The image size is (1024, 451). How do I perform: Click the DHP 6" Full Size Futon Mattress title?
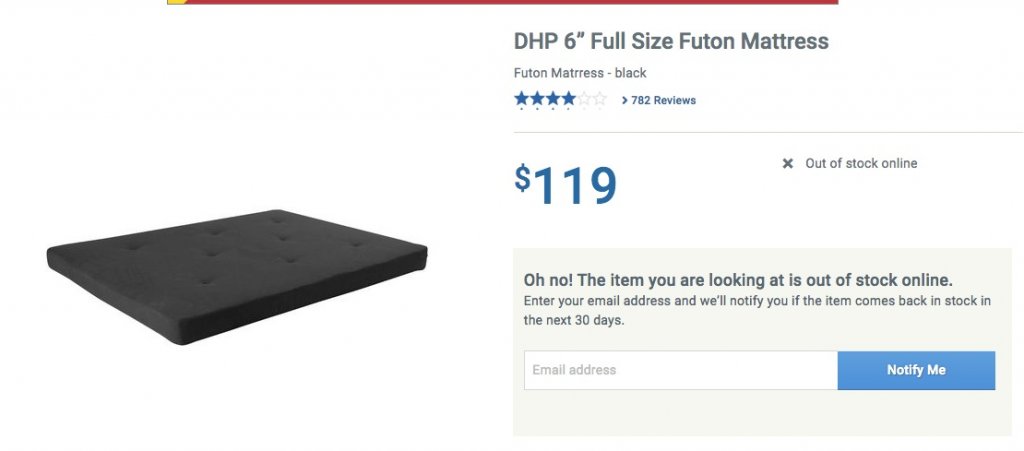tap(671, 42)
